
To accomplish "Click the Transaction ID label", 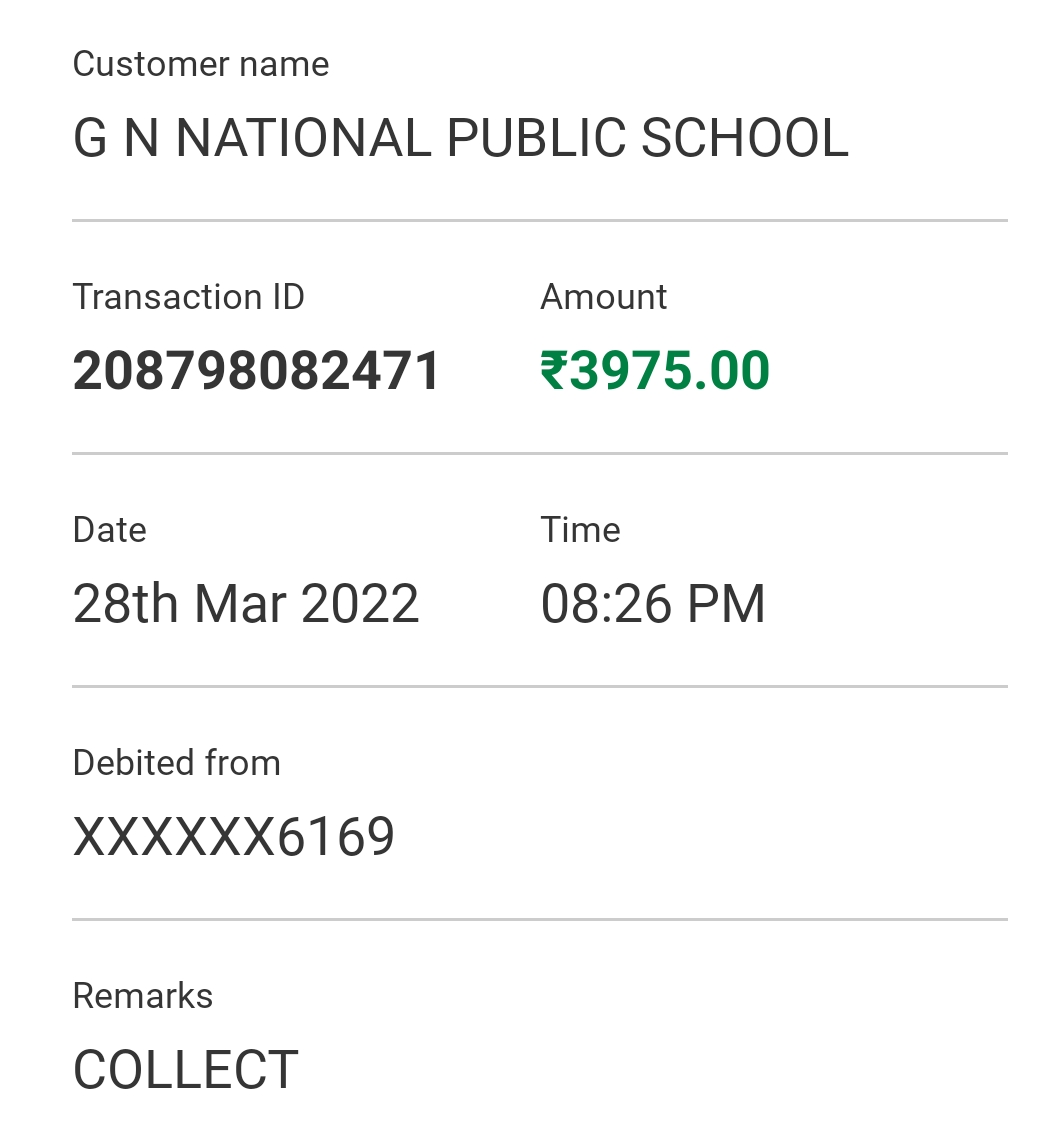I will tap(188, 297).
